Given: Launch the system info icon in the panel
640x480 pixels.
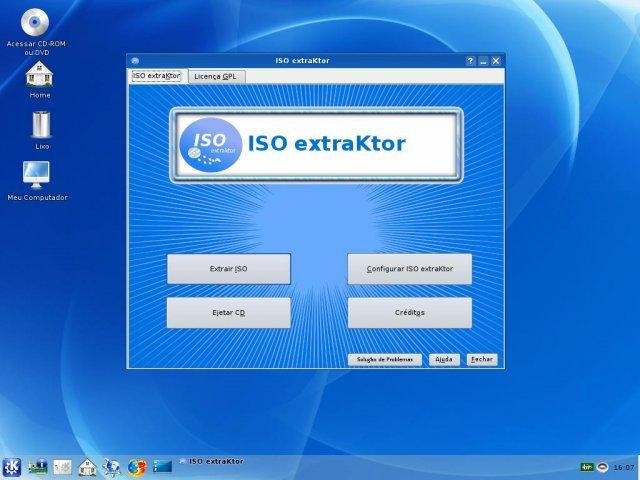Looking at the screenshot, I should pyautogui.click(x=38, y=467).
